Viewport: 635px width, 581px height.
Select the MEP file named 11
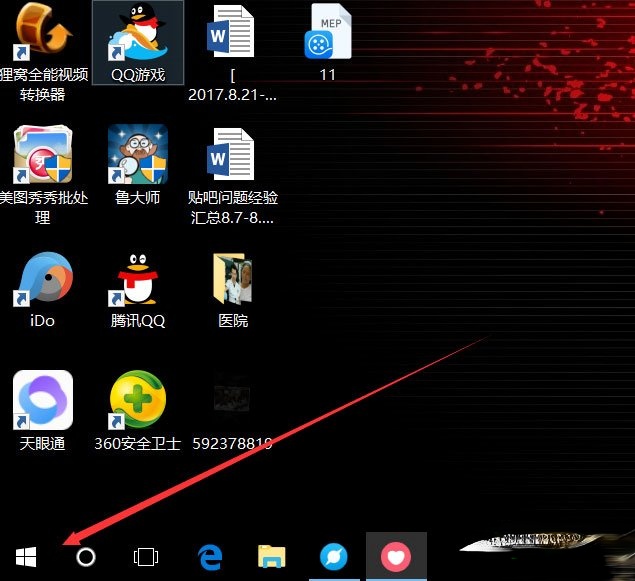(327, 33)
